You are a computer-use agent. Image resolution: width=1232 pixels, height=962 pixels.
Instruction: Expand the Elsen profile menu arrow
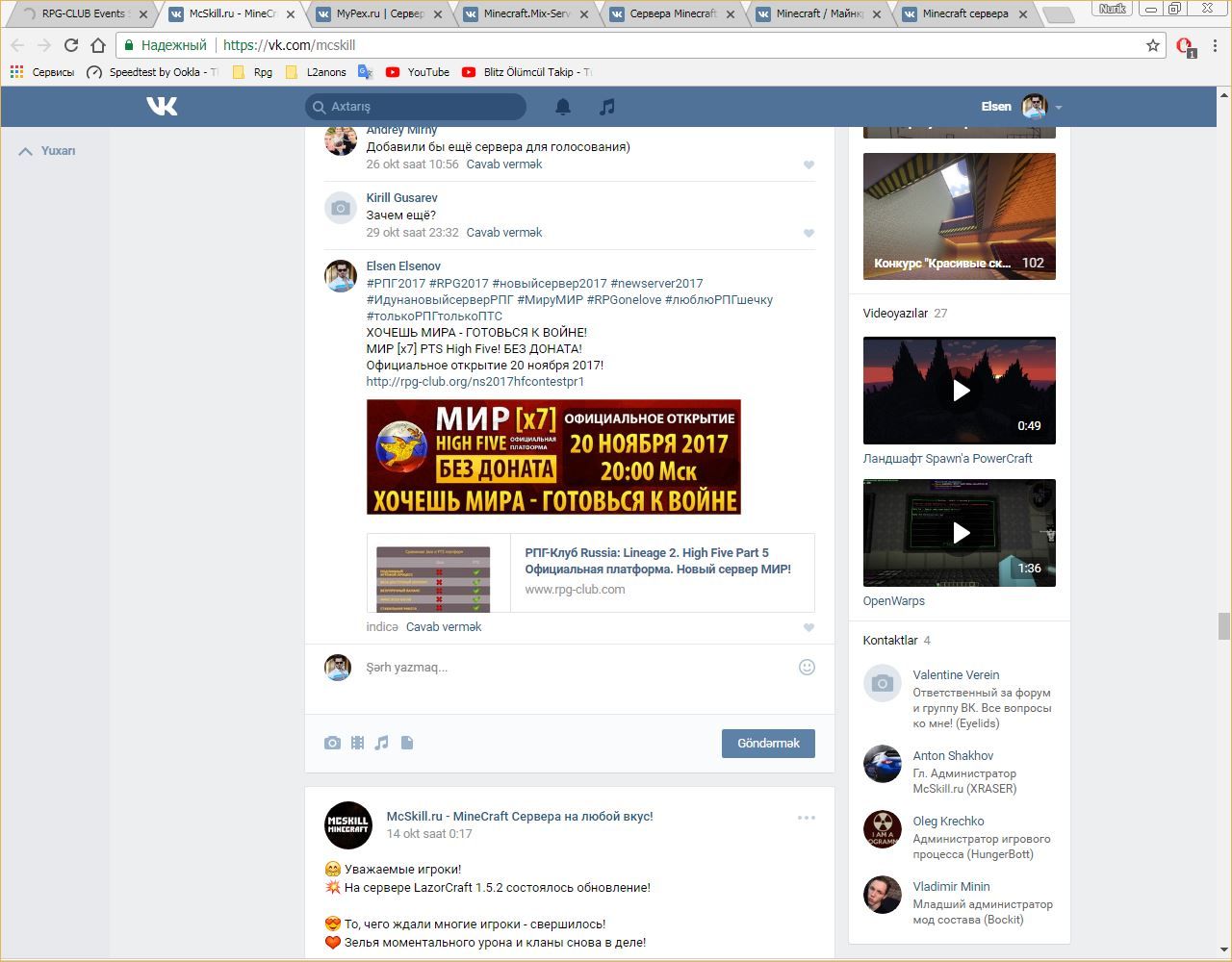click(x=1059, y=107)
